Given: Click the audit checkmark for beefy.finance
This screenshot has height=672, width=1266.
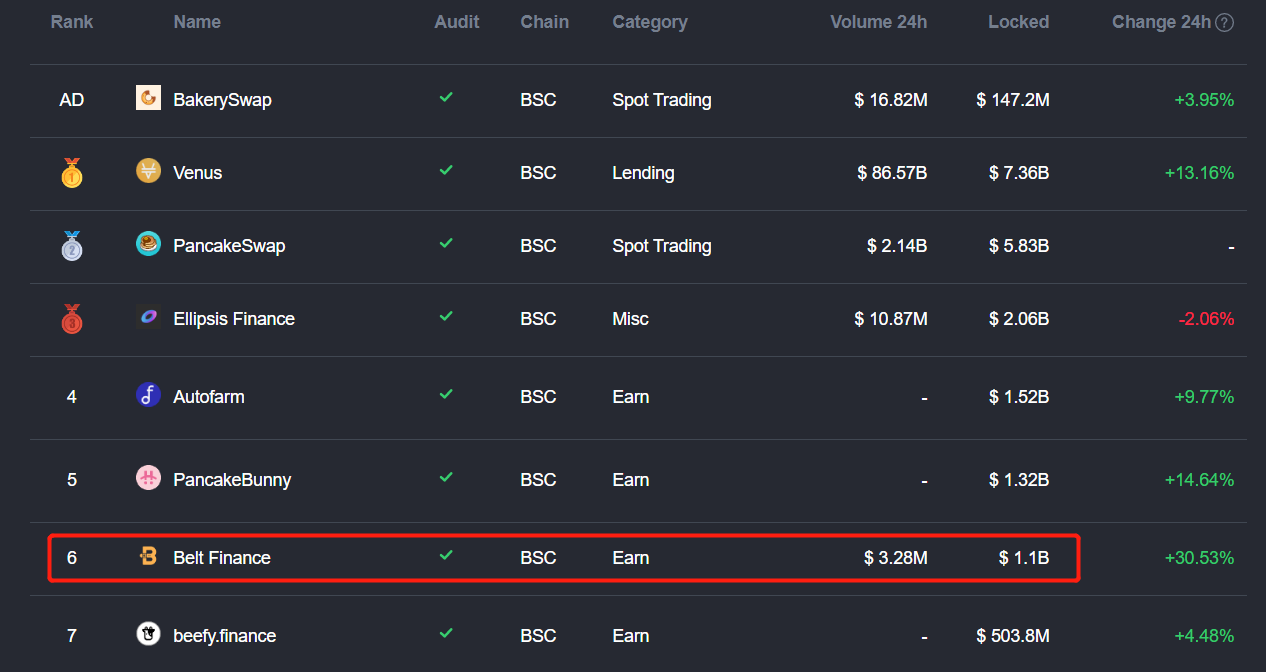Looking at the screenshot, I should click(446, 634).
